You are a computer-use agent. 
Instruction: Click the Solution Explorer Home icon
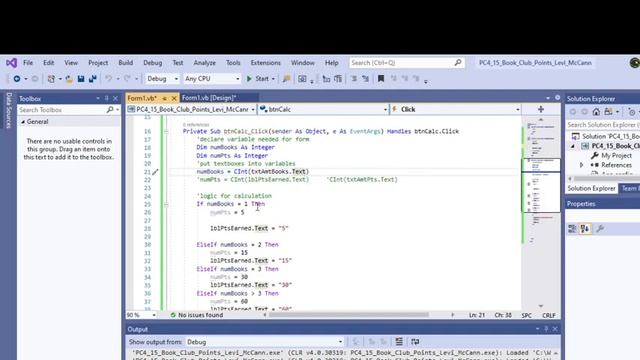tap(596, 112)
